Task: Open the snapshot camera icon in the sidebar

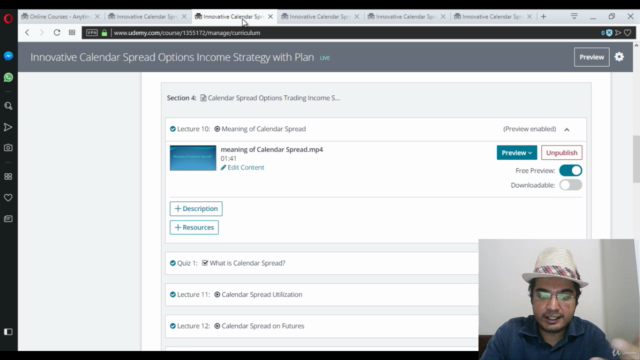Action: click(8, 148)
